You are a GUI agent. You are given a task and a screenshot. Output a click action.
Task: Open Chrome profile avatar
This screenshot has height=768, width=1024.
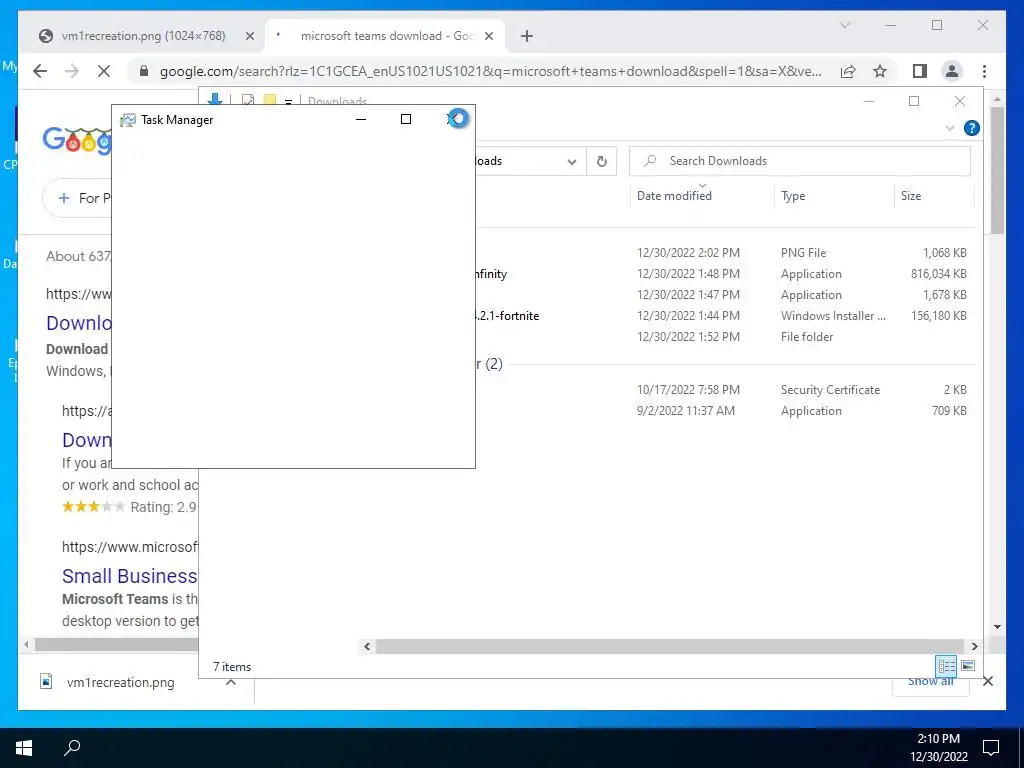(952, 71)
